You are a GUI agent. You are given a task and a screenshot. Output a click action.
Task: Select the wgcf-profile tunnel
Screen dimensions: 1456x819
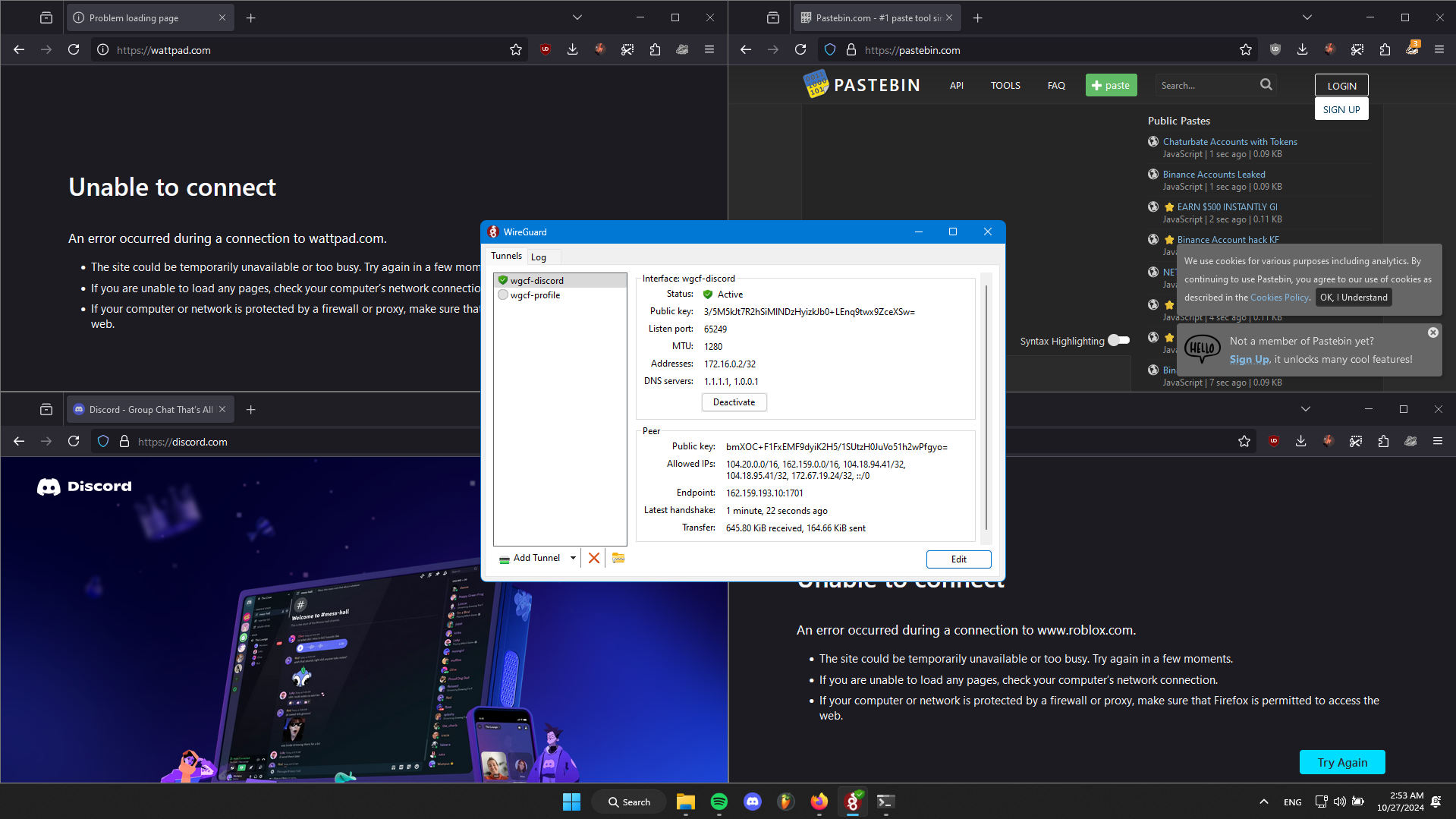pyautogui.click(x=535, y=295)
